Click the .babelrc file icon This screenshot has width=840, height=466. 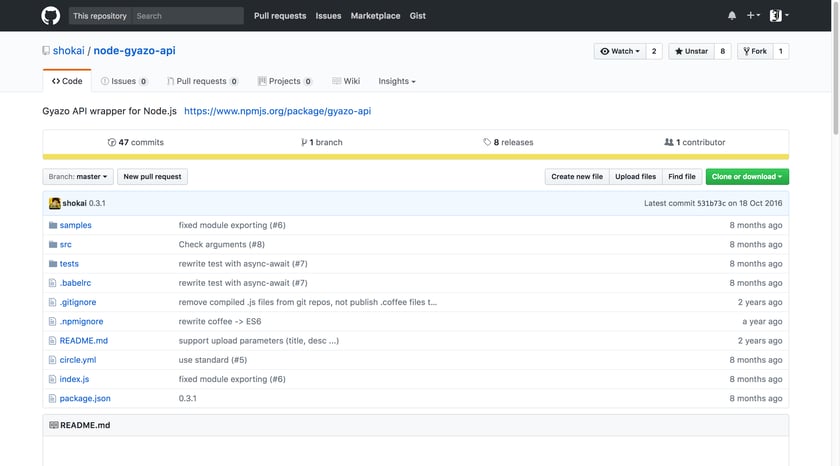pyautogui.click(x=52, y=283)
